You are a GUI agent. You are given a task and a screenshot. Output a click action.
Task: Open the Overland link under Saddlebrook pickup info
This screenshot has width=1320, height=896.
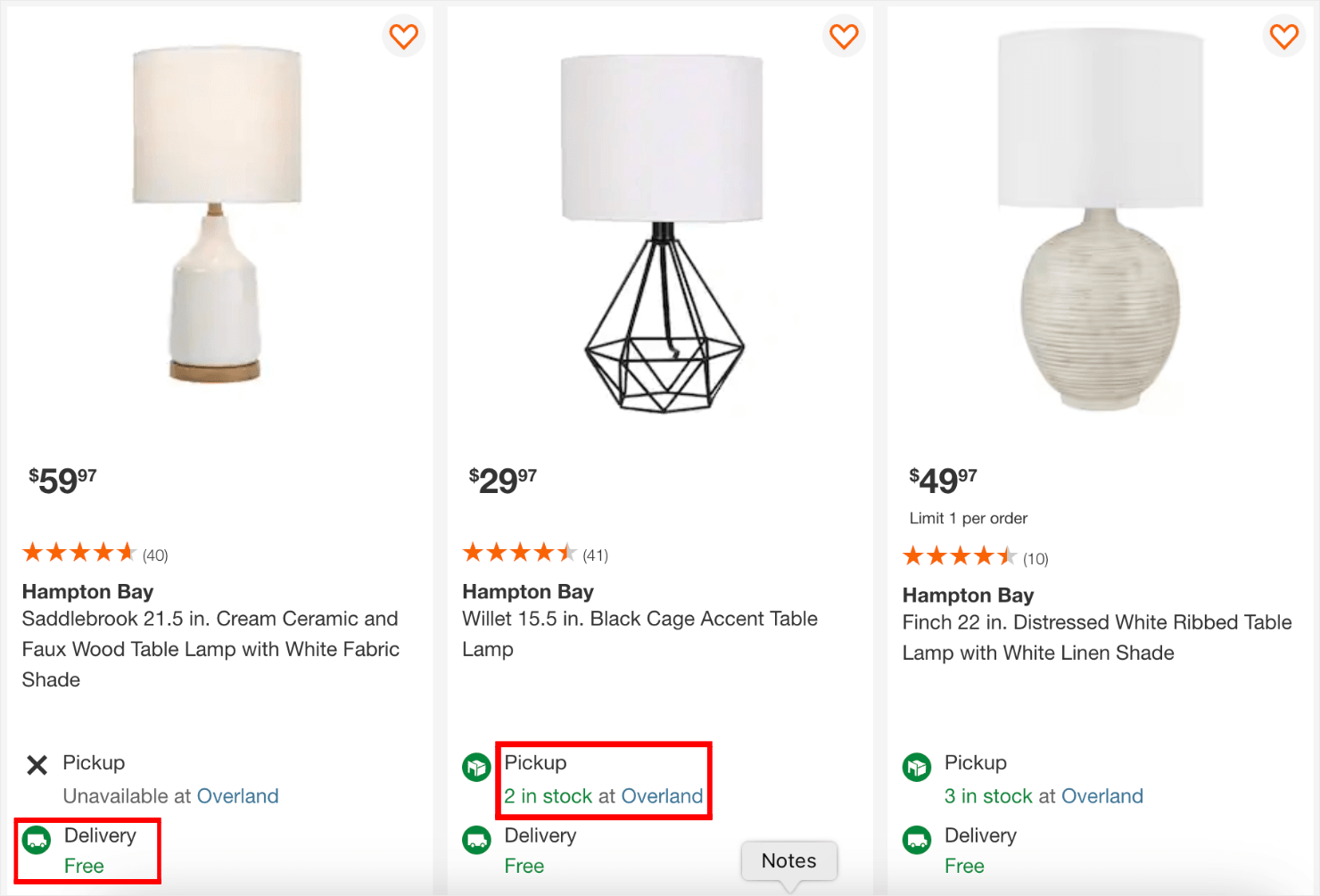tap(237, 796)
